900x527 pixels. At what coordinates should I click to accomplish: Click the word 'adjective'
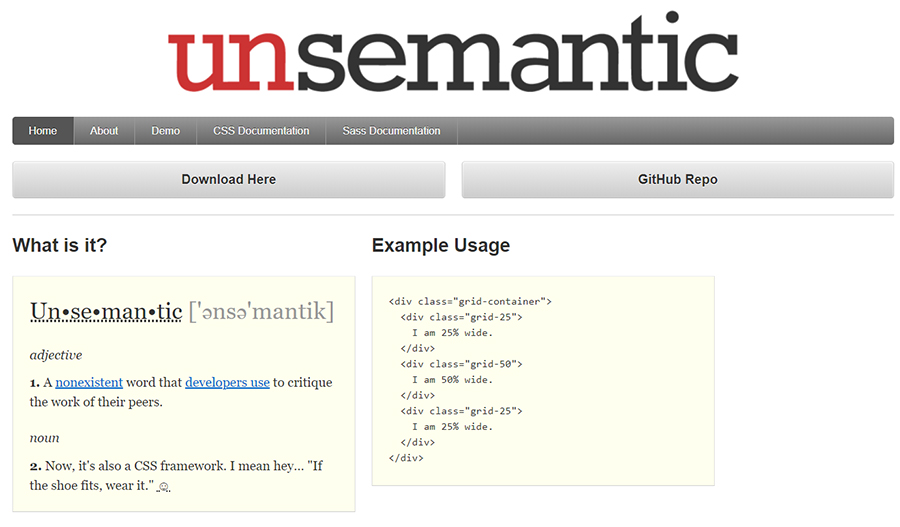point(56,355)
